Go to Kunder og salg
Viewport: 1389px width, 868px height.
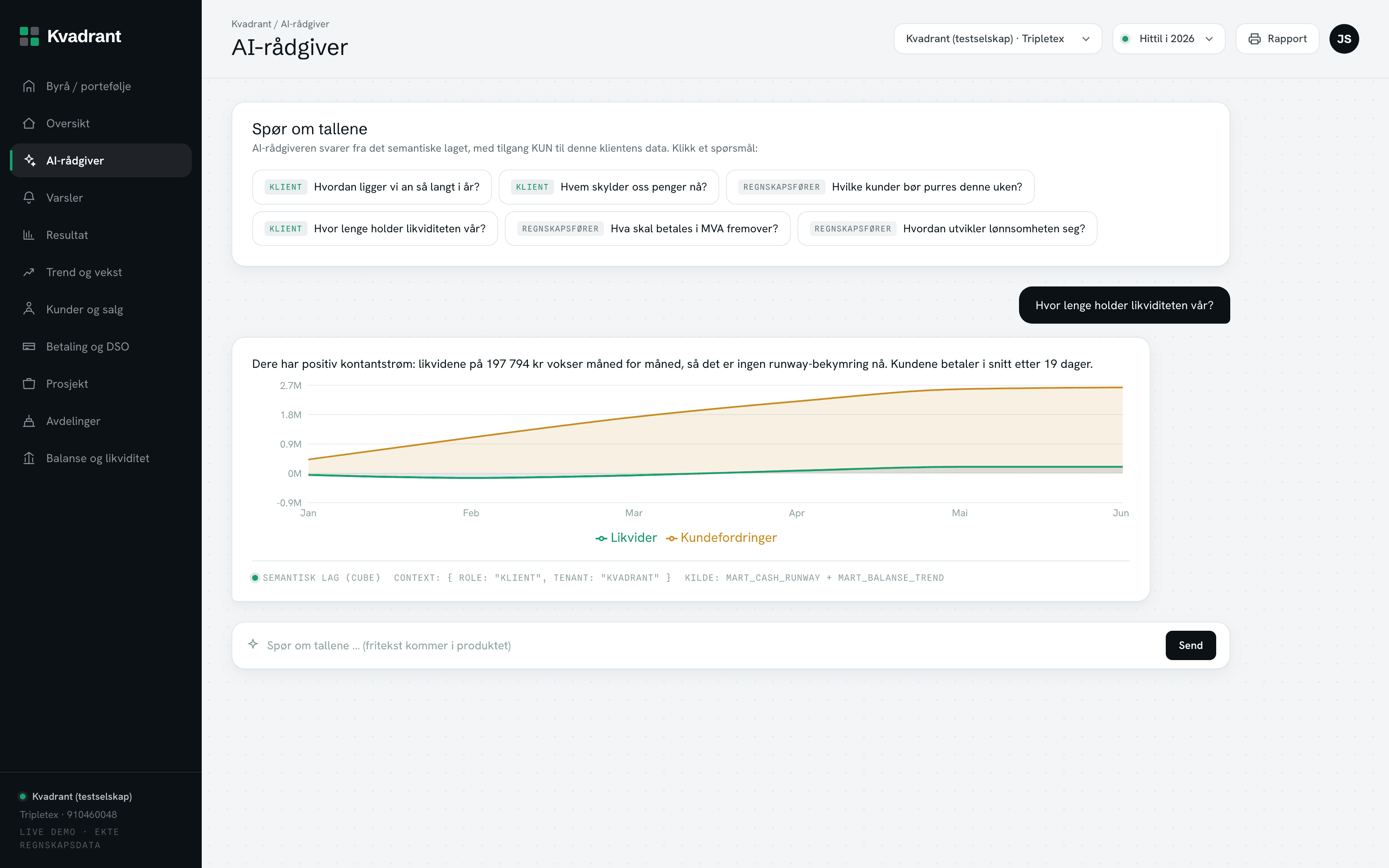pos(101,310)
